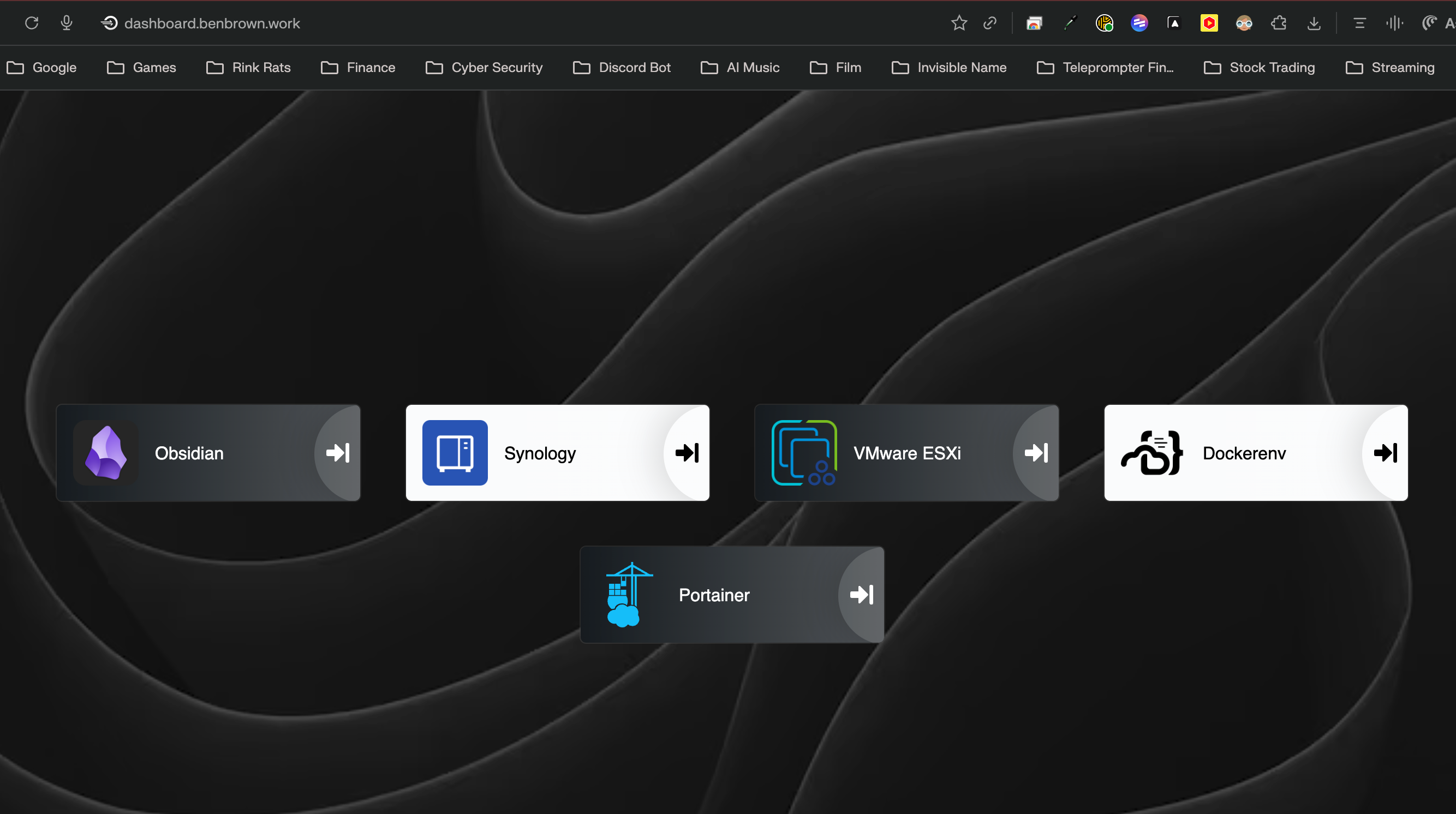
Task: Open the Discord Bot bookmarks menu
Action: (x=622, y=67)
